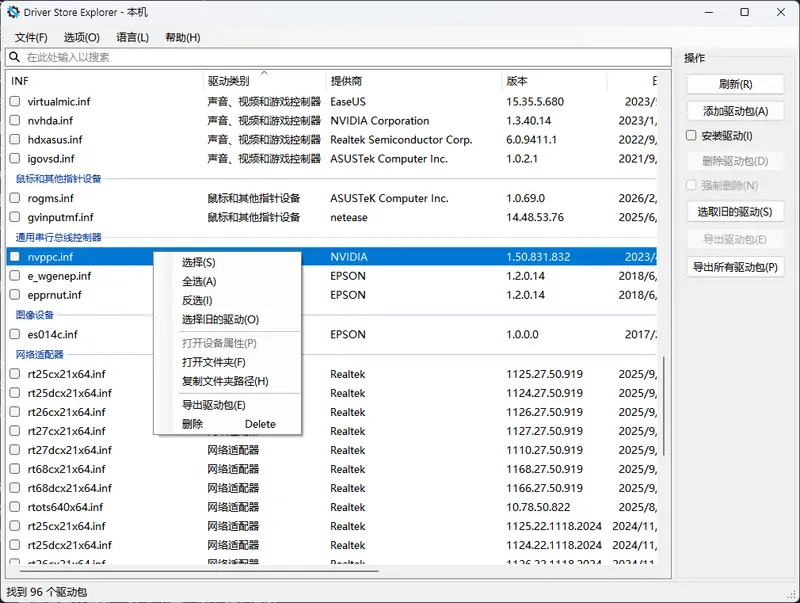Viewport: 800px width, 603px height.
Task: Choose 导出驱动包(E) in the context menu
Action: 228,405
